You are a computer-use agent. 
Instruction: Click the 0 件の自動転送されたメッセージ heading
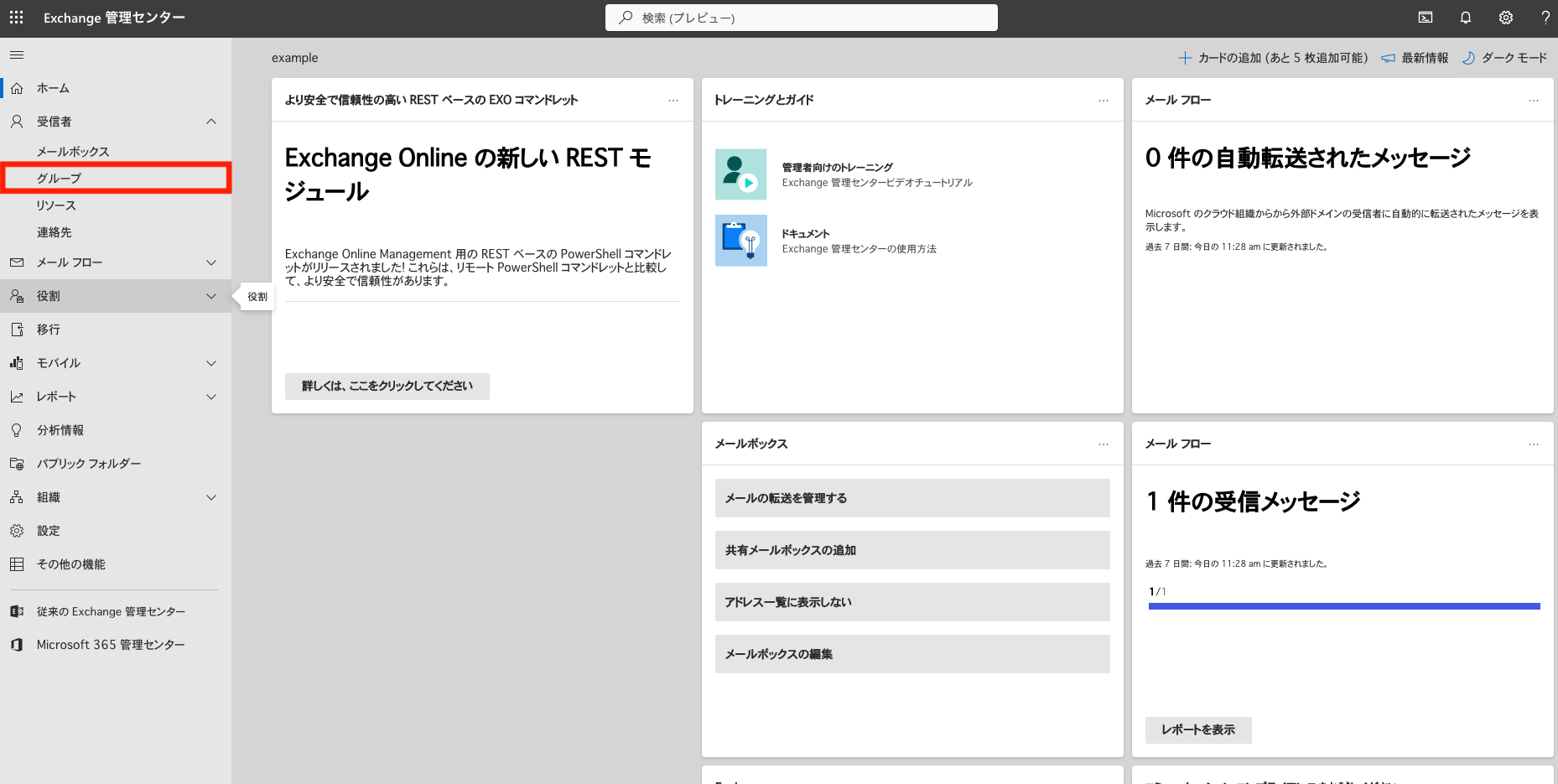[1308, 158]
